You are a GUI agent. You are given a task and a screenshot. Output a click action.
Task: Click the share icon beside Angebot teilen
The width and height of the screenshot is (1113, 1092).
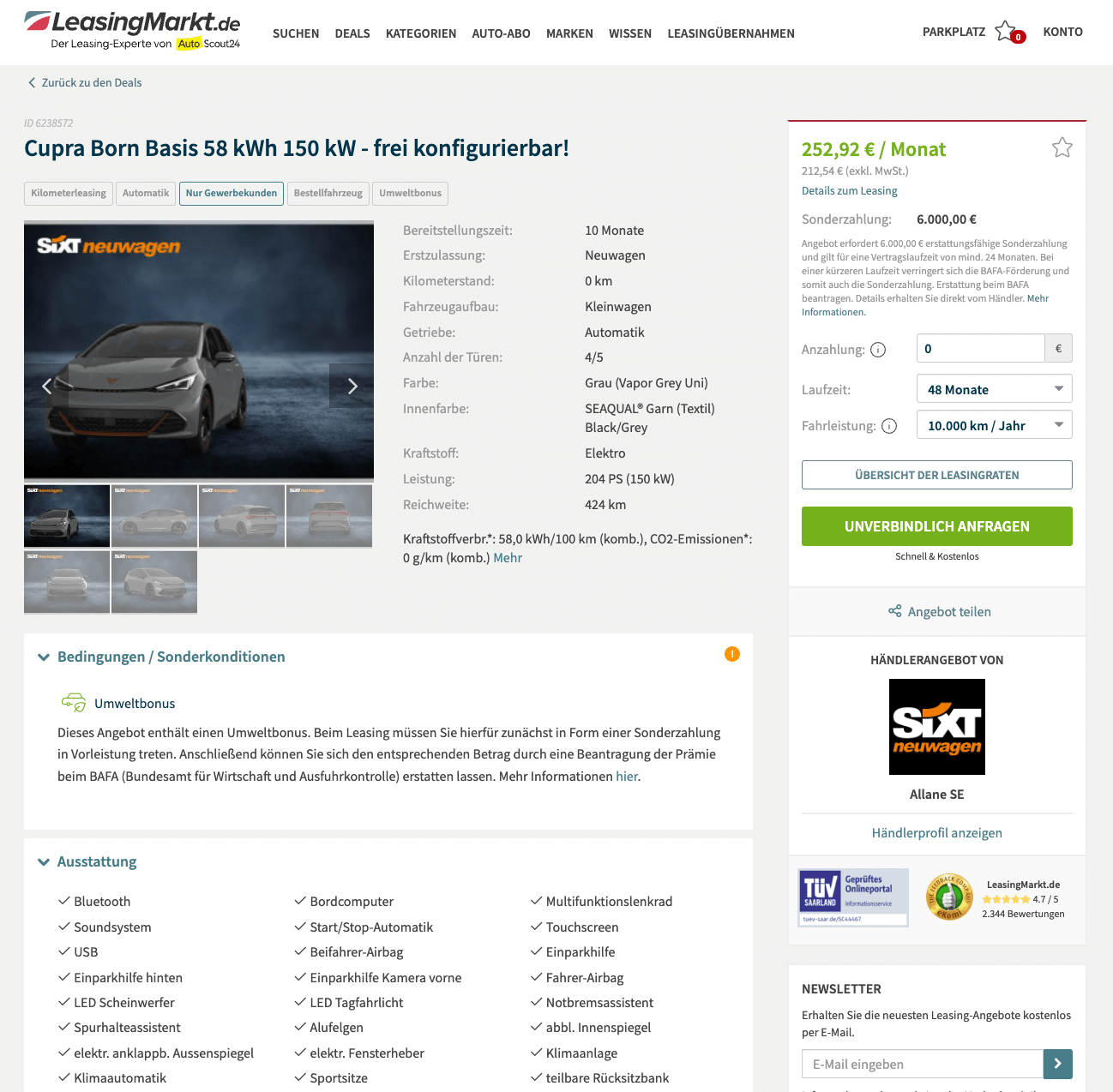[894, 611]
